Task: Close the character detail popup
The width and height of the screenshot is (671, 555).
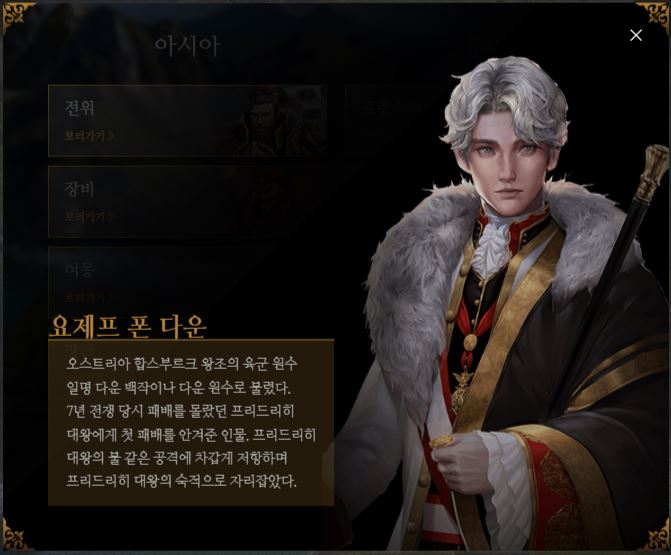Action: pyautogui.click(x=635, y=35)
